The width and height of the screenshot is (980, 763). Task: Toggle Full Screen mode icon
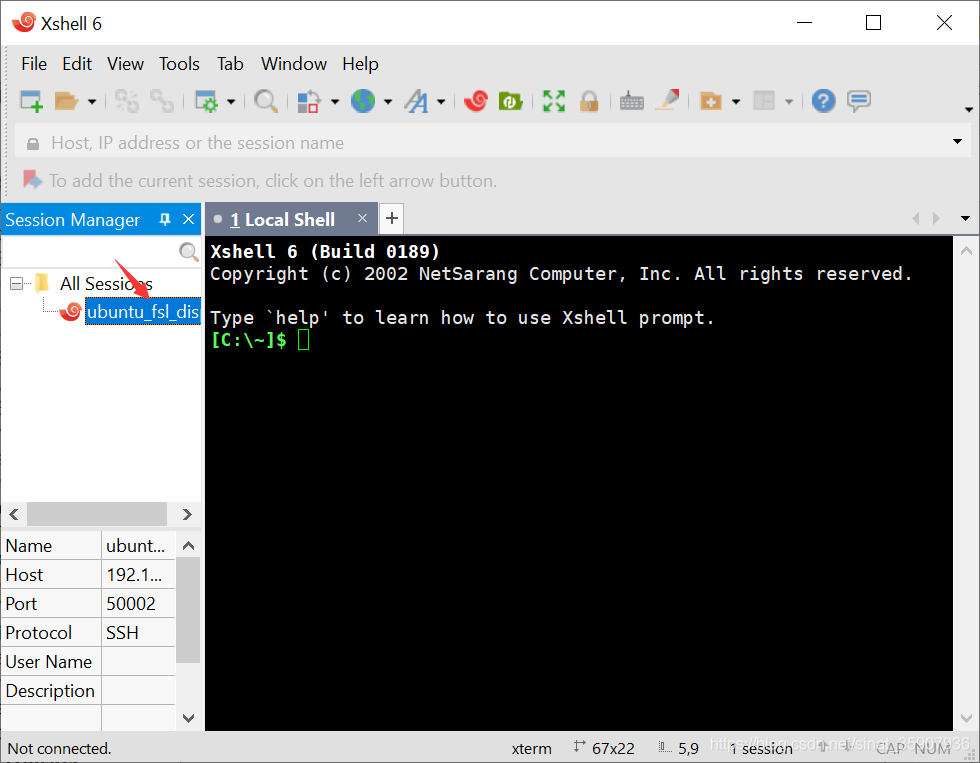tap(554, 101)
